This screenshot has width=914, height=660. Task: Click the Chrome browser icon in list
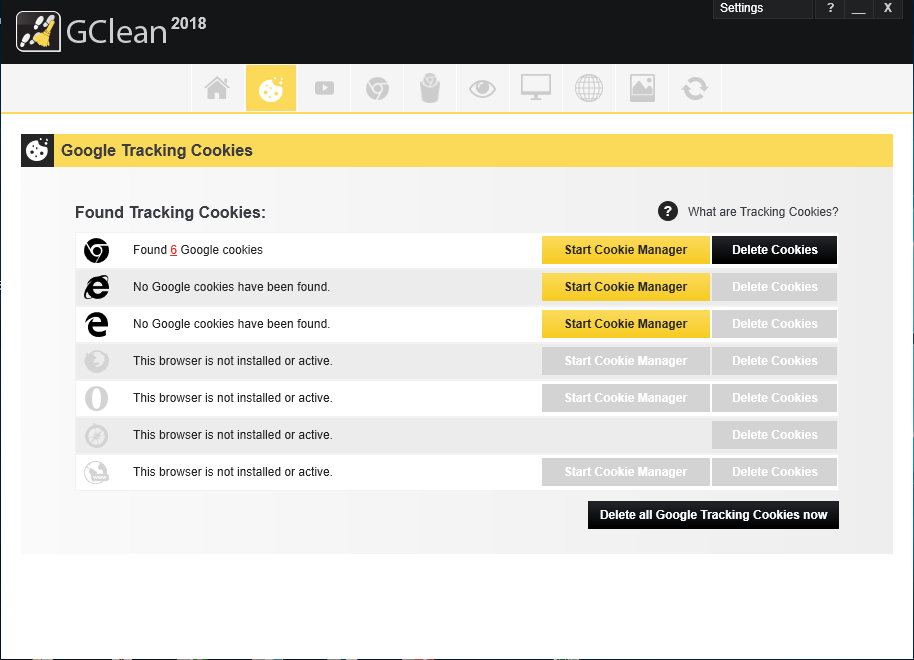[96, 251]
